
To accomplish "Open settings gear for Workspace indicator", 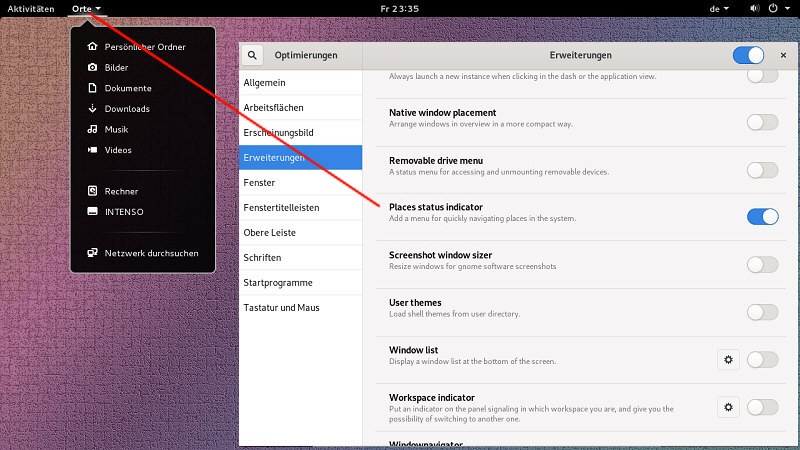I will click(728, 407).
